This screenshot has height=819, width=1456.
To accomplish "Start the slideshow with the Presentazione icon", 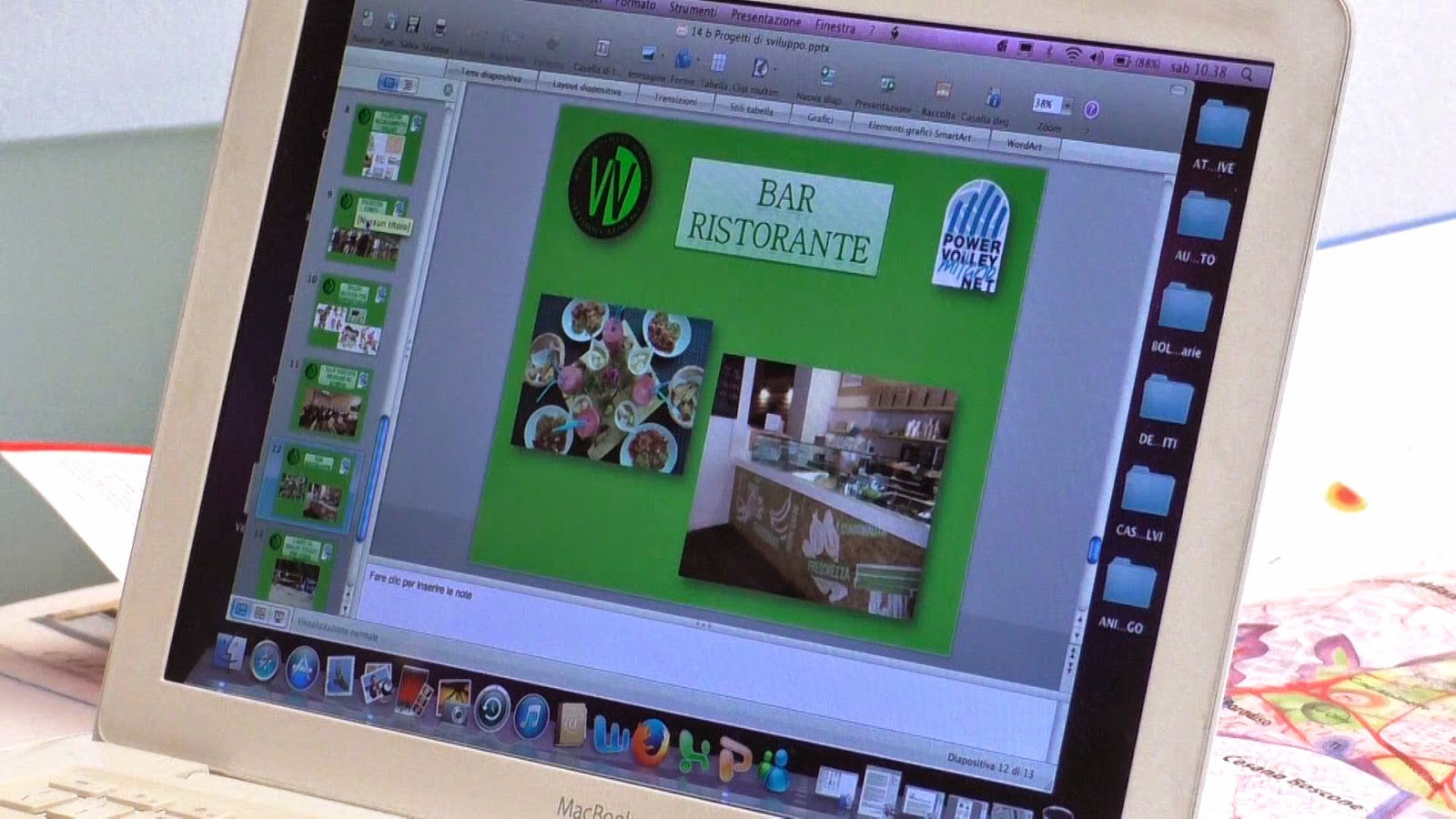I will 887,85.
